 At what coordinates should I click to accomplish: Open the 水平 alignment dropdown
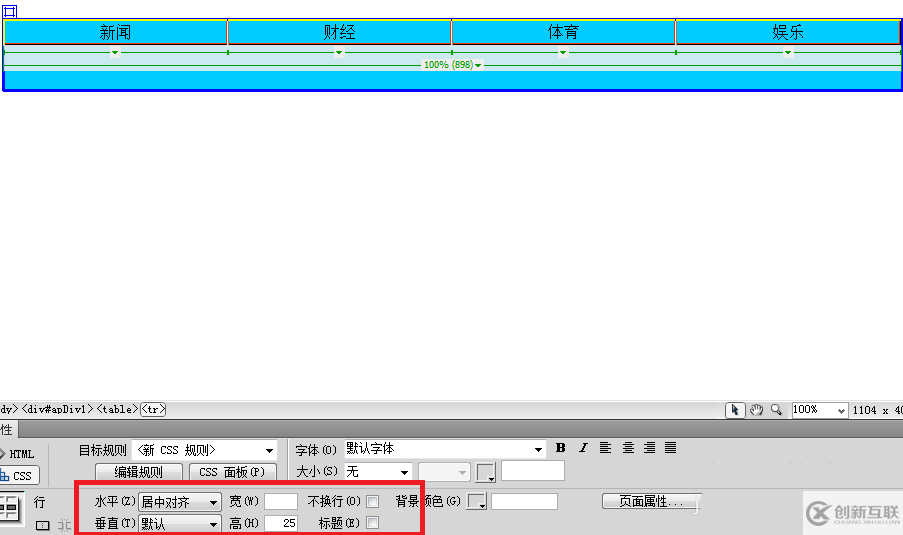click(180, 502)
